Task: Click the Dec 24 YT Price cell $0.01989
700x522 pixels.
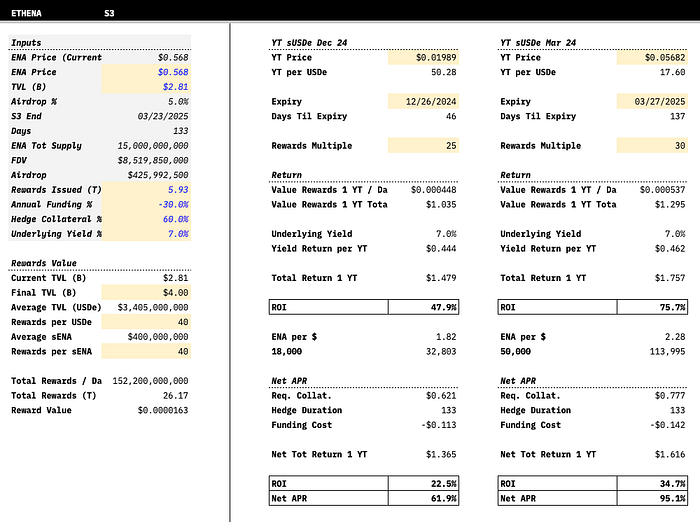Action: click(x=423, y=57)
